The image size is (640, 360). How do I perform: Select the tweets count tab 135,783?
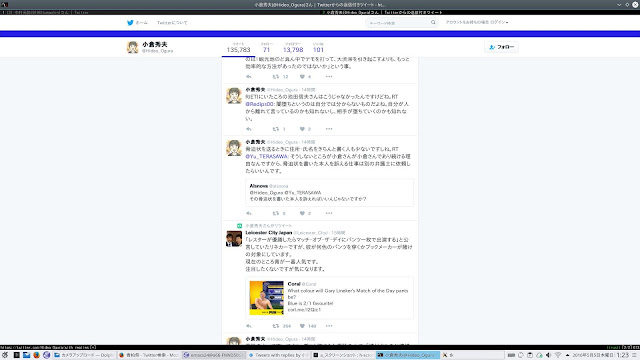tap(238, 48)
